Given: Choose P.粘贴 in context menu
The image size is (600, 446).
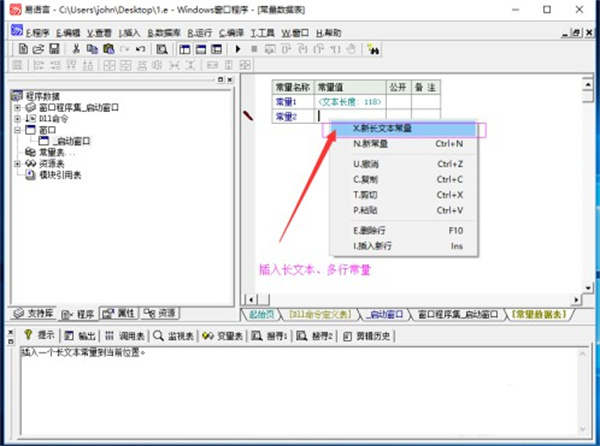Looking at the screenshot, I should click(404, 210).
